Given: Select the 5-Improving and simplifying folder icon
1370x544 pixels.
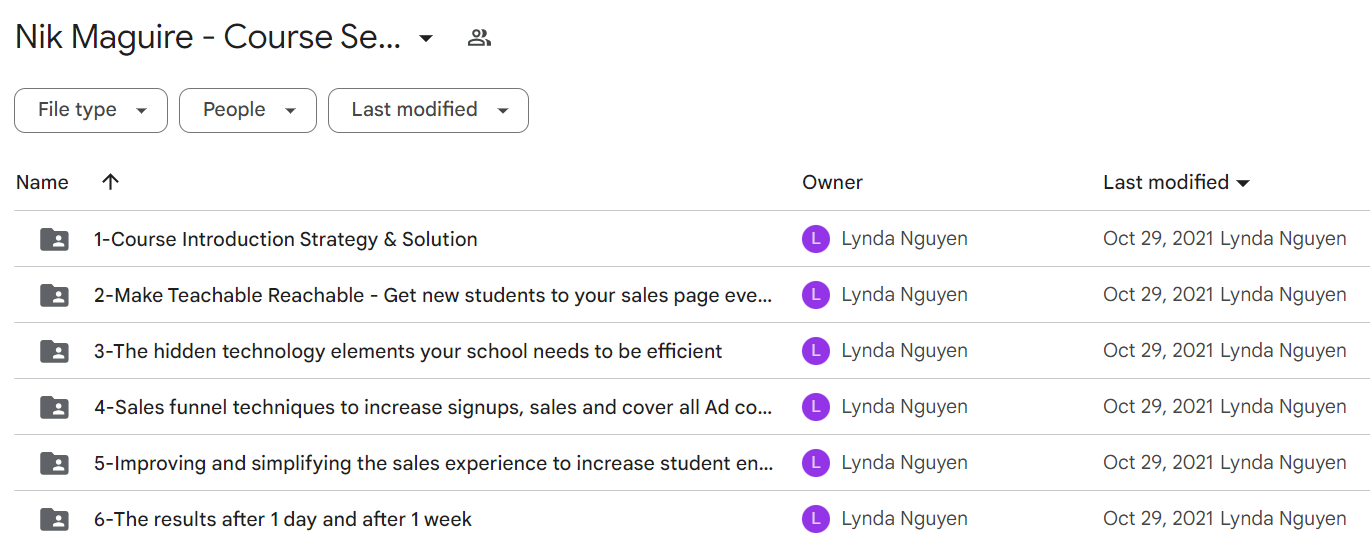Looking at the screenshot, I should point(54,463).
